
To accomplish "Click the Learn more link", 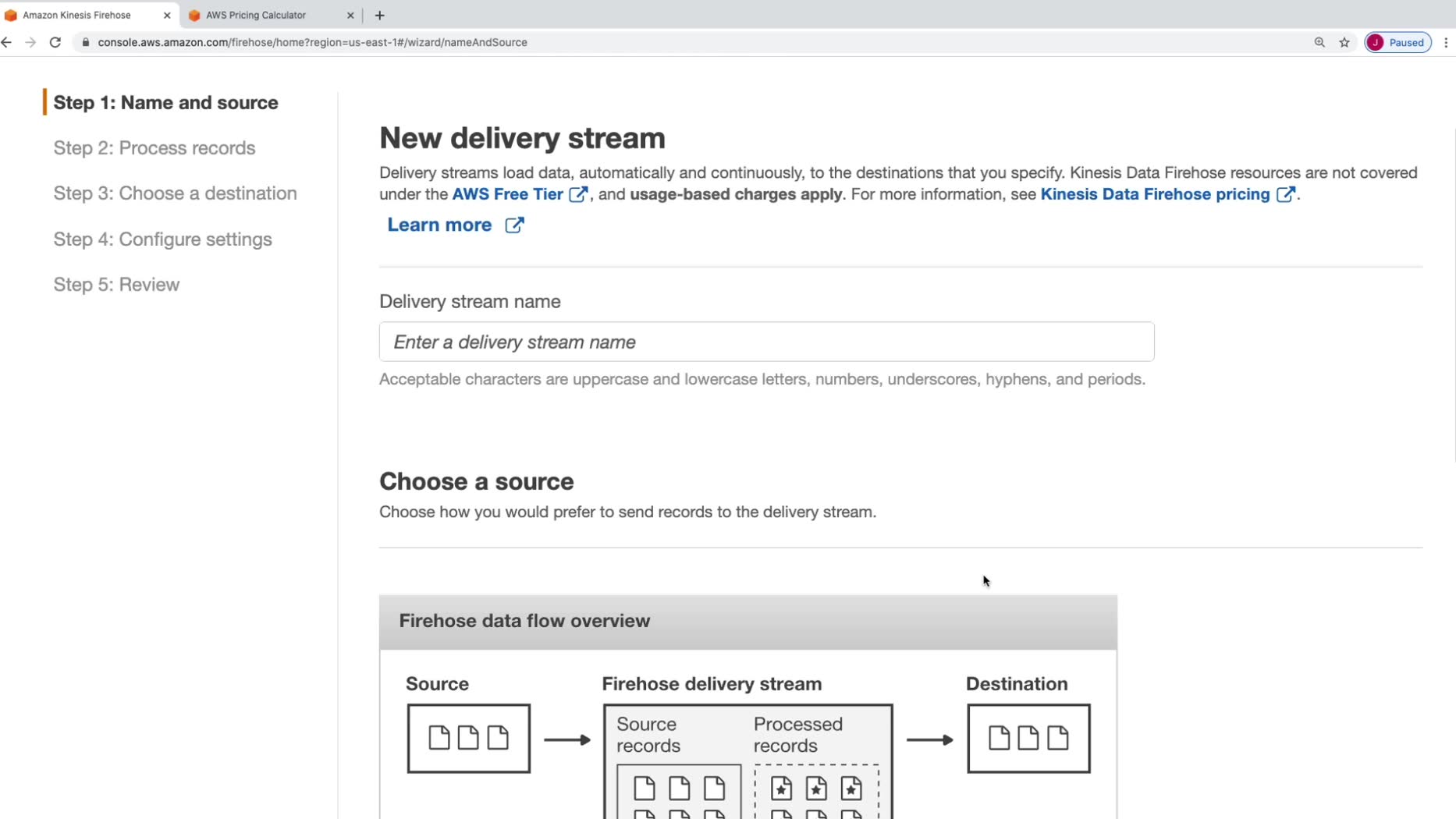I will tap(440, 225).
